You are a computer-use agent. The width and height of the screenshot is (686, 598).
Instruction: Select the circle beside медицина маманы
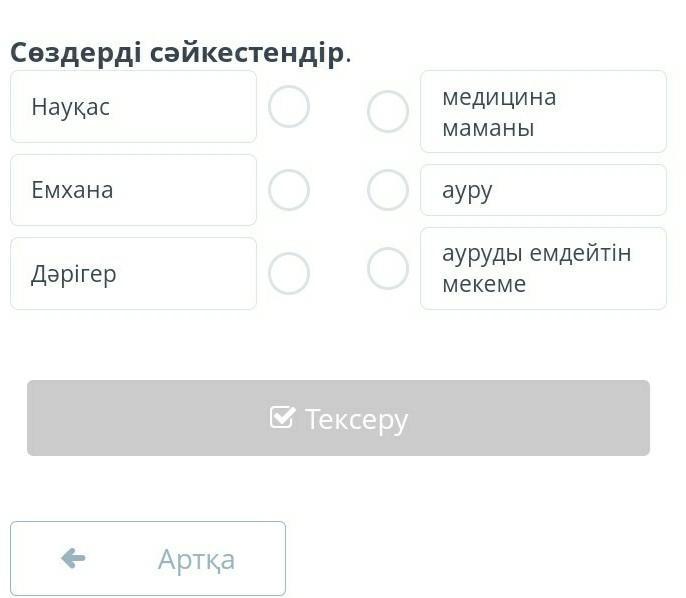coord(388,112)
